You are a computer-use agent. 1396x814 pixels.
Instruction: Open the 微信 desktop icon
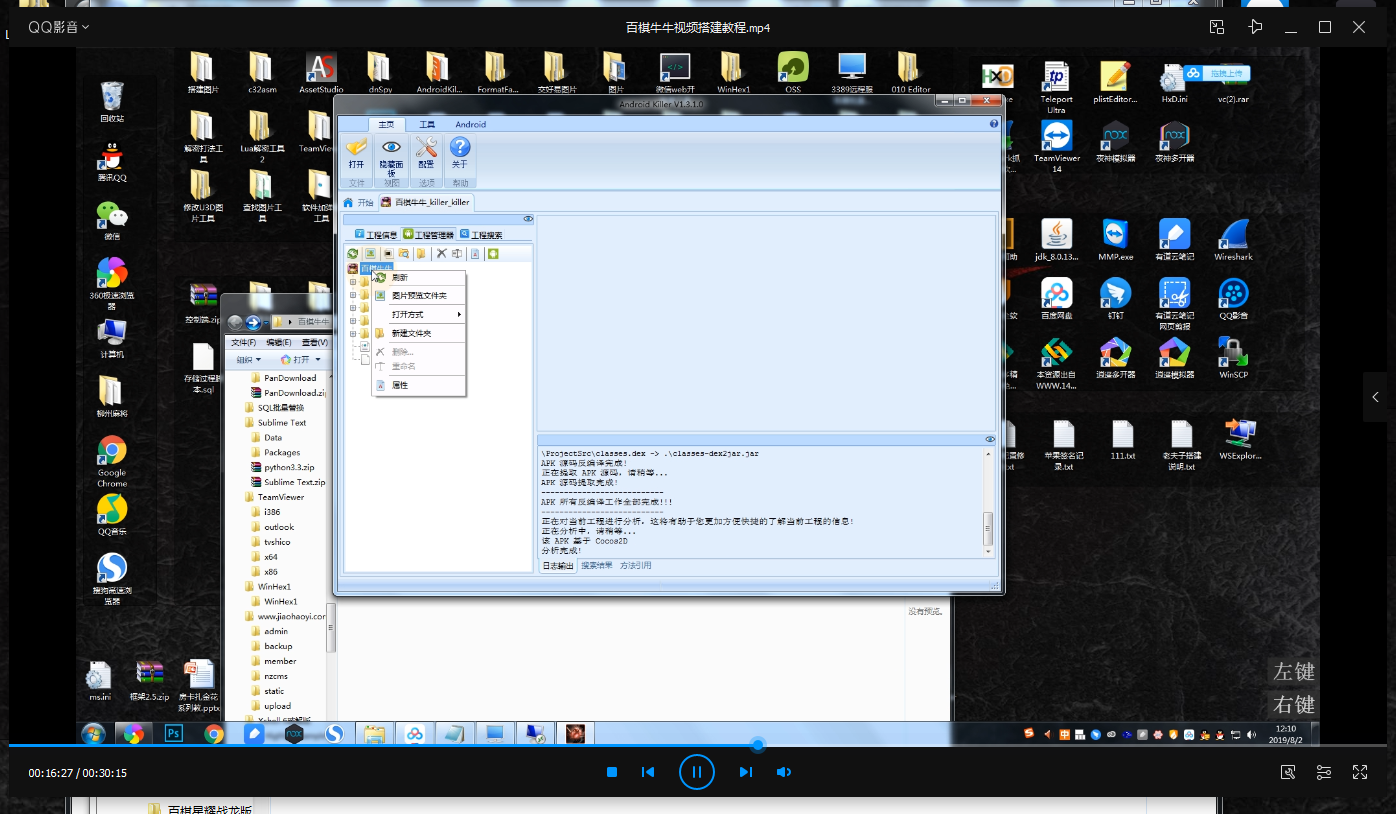click(x=112, y=220)
